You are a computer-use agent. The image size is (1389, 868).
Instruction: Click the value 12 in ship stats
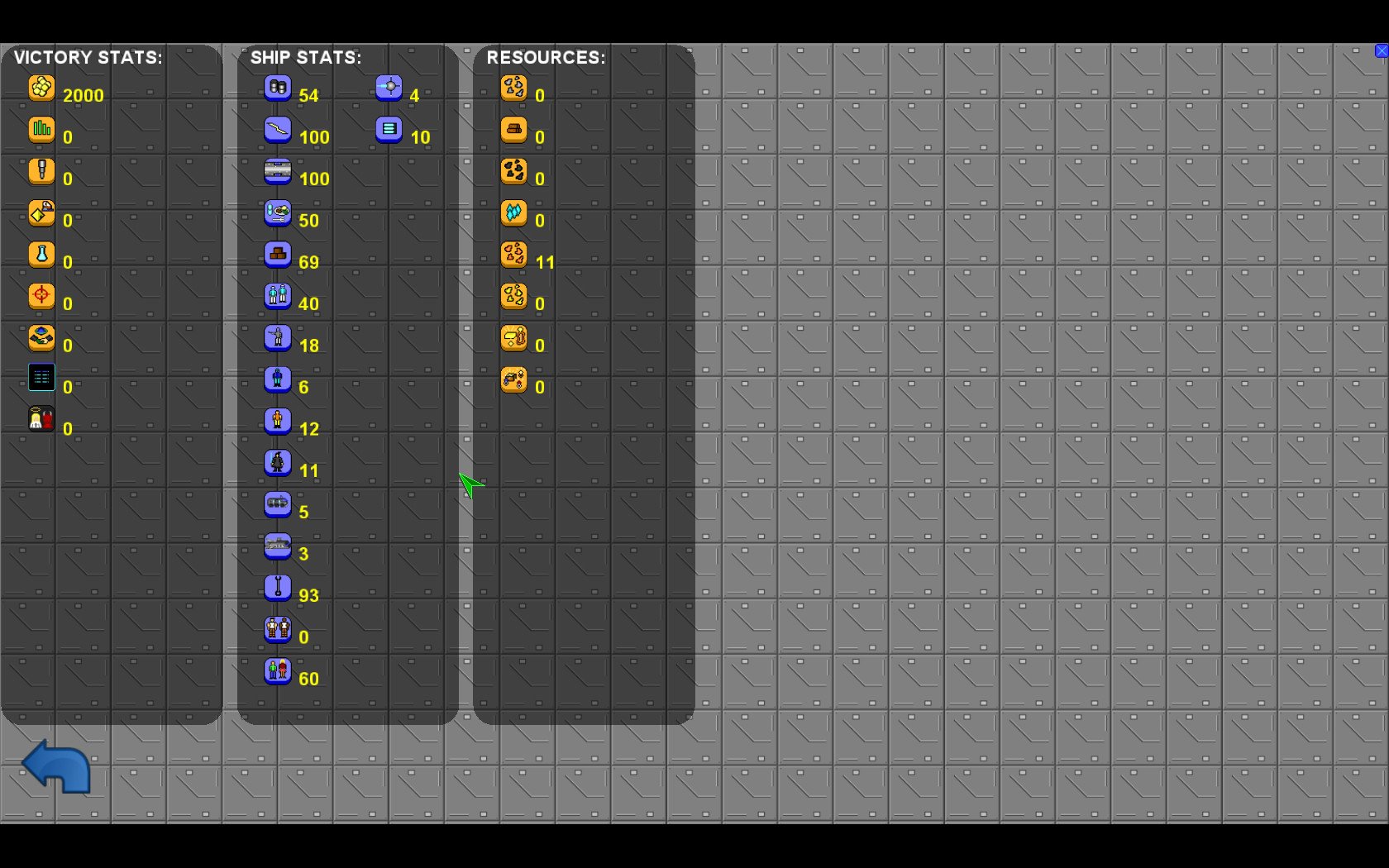click(308, 429)
